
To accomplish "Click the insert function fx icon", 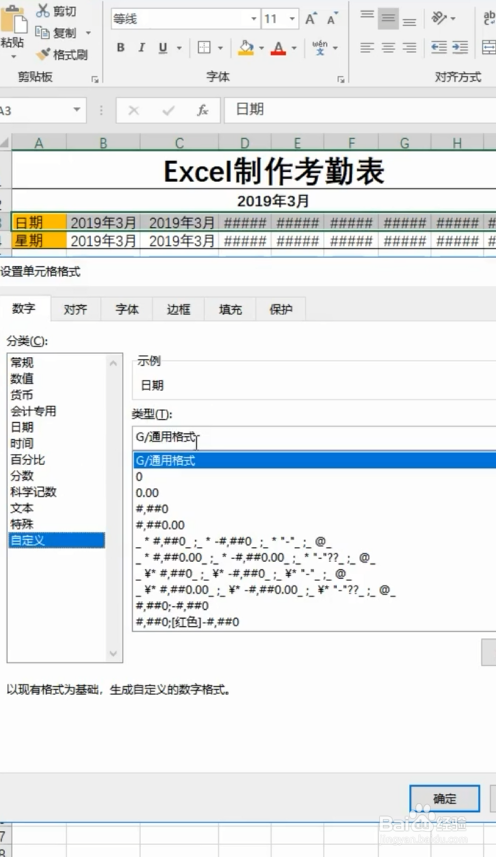I will pyautogui.click(x=203, y=110).
